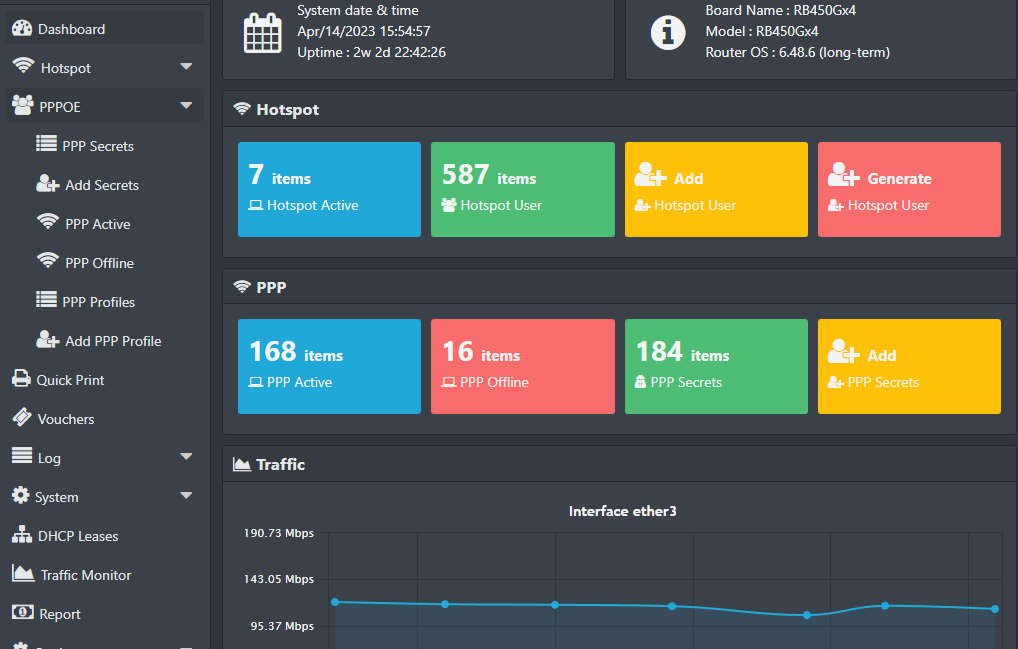This screenshot has width=1018, height=649.
Task: Expand the System menu arrow
Action: [186, 495]
